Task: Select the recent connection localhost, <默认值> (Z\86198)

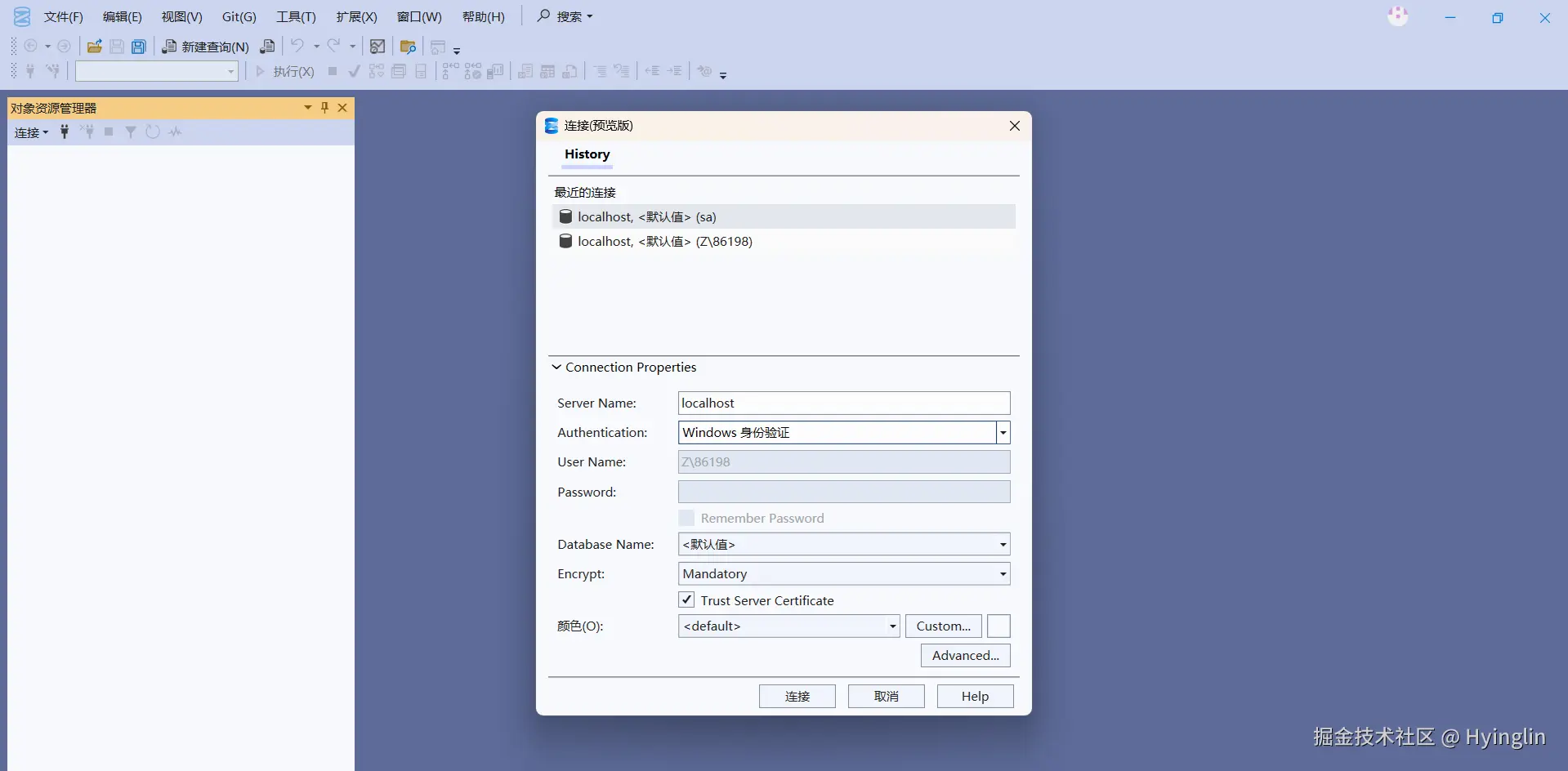Action: point(784,241)
